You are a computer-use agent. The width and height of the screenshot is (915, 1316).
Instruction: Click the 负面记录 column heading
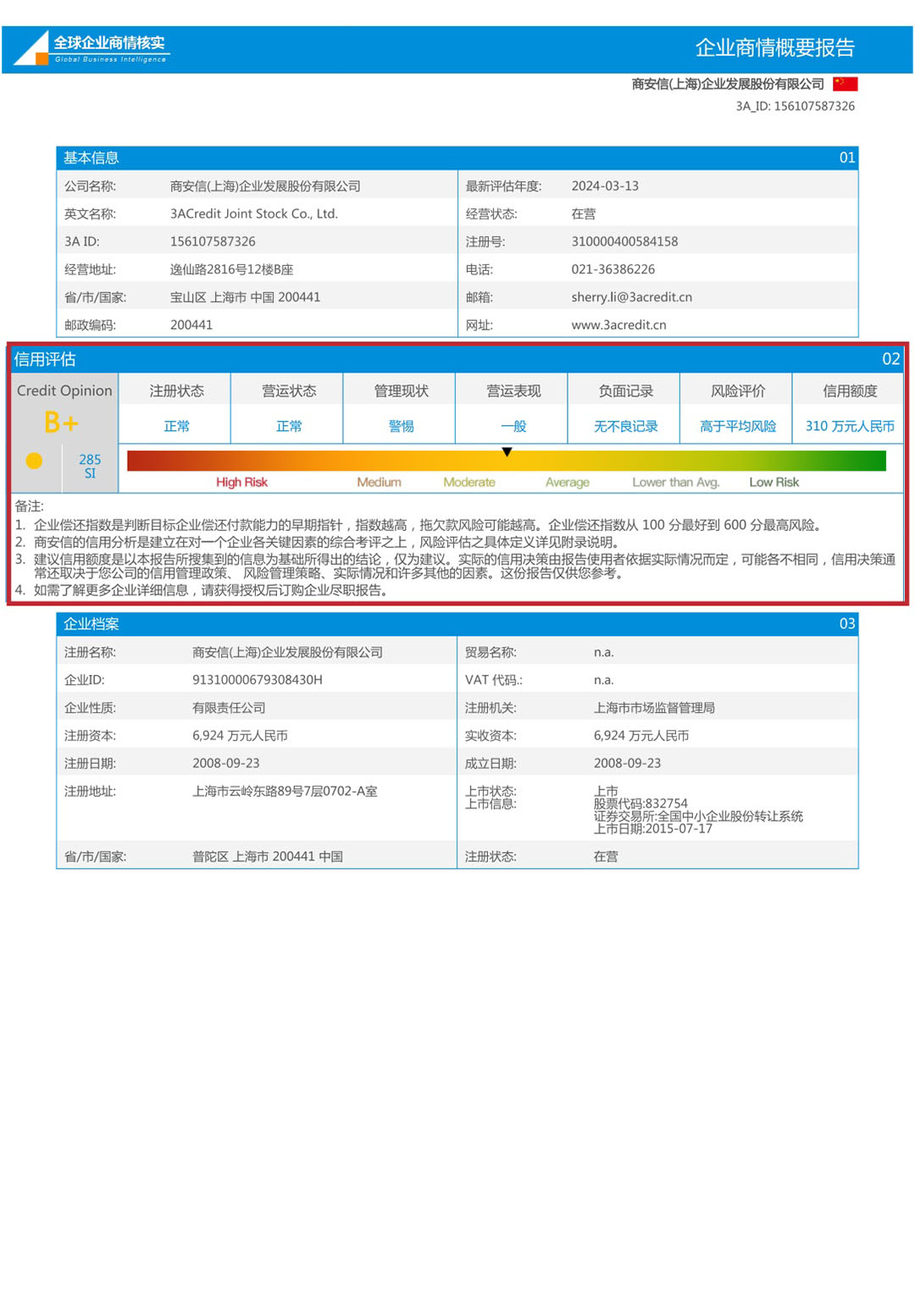tap(625, 391)
